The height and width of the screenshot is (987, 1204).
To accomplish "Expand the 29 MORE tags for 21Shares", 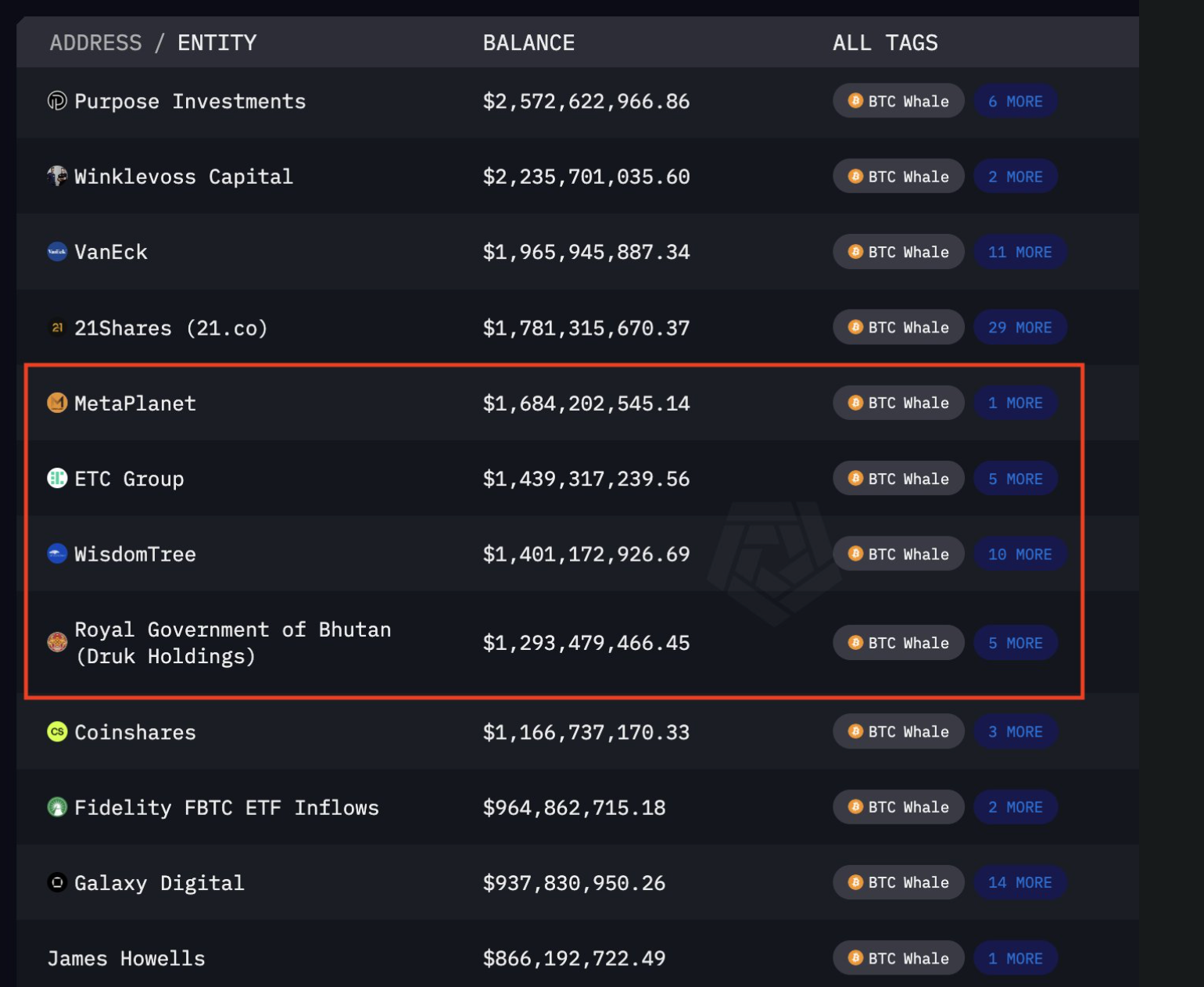I will 1019,328.
